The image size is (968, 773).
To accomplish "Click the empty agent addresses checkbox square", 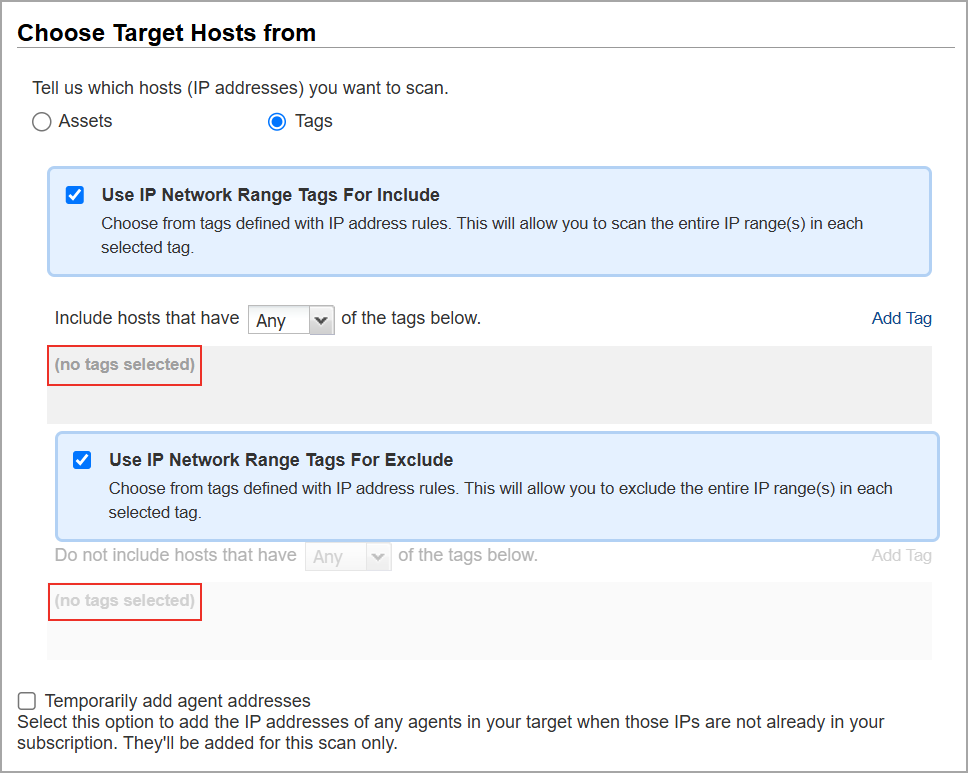I will point(26,700).
